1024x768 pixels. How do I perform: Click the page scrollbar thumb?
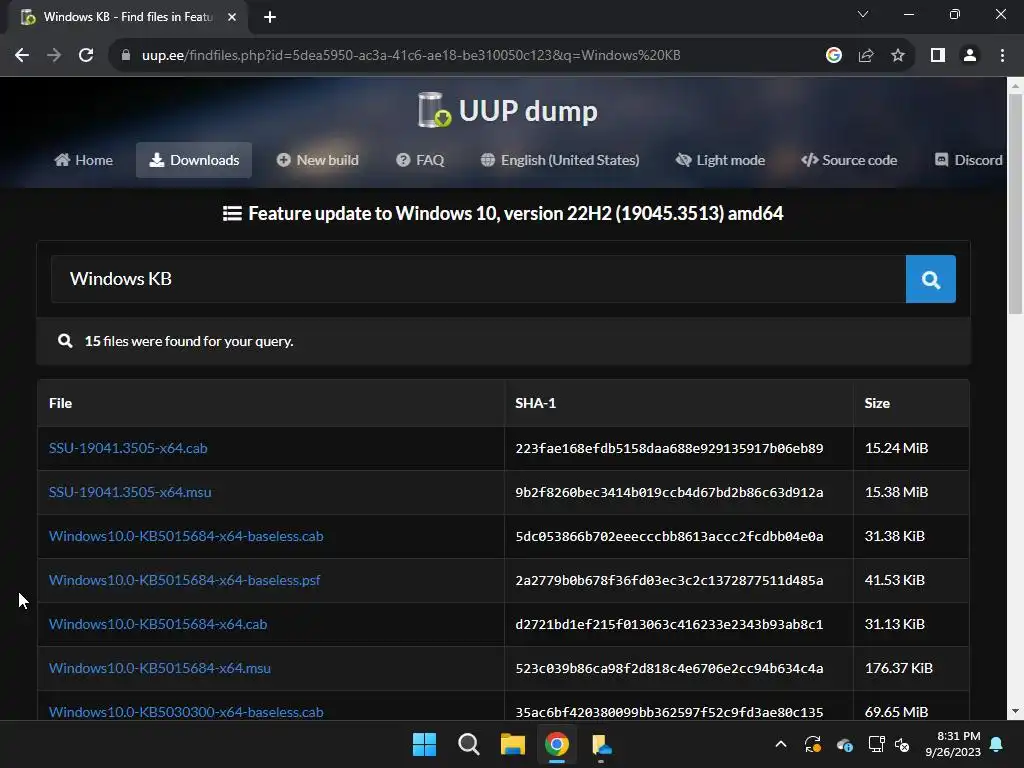point(1015,204)
